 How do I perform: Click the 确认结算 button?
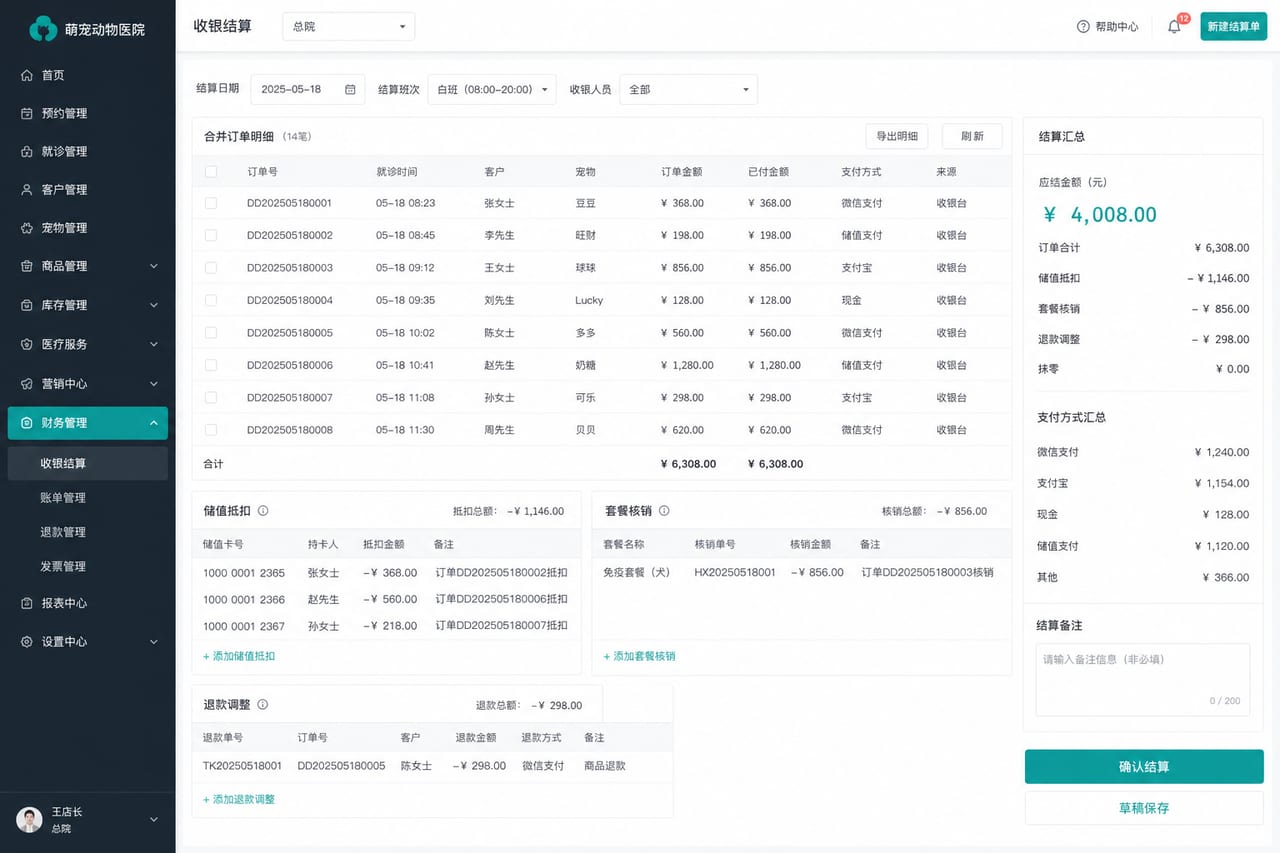1144,767
